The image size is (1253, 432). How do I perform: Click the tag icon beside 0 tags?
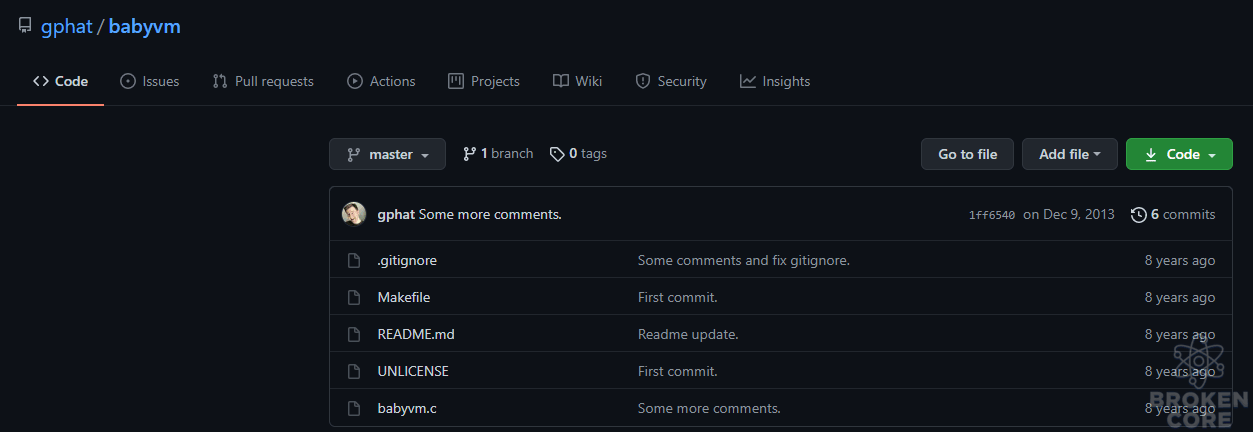coord(558,154)
